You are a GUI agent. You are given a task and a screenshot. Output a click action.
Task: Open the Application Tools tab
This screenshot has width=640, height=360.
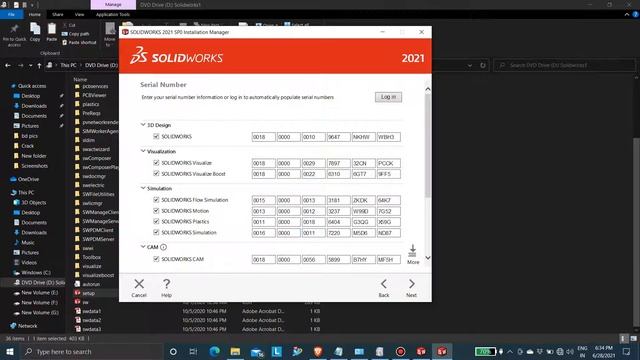[x=113, y=14]
